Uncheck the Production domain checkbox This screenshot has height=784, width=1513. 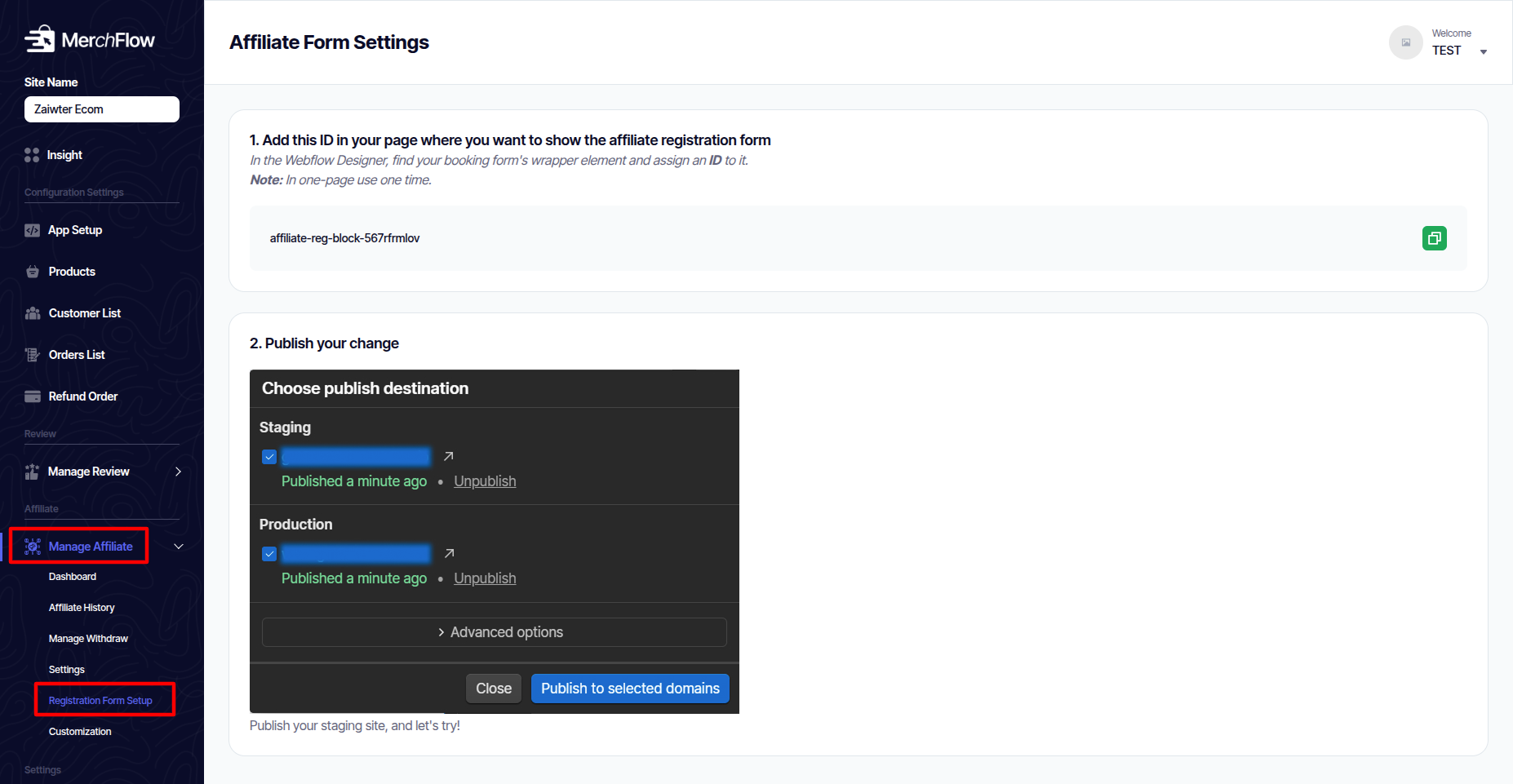click(x=269, y=554)
